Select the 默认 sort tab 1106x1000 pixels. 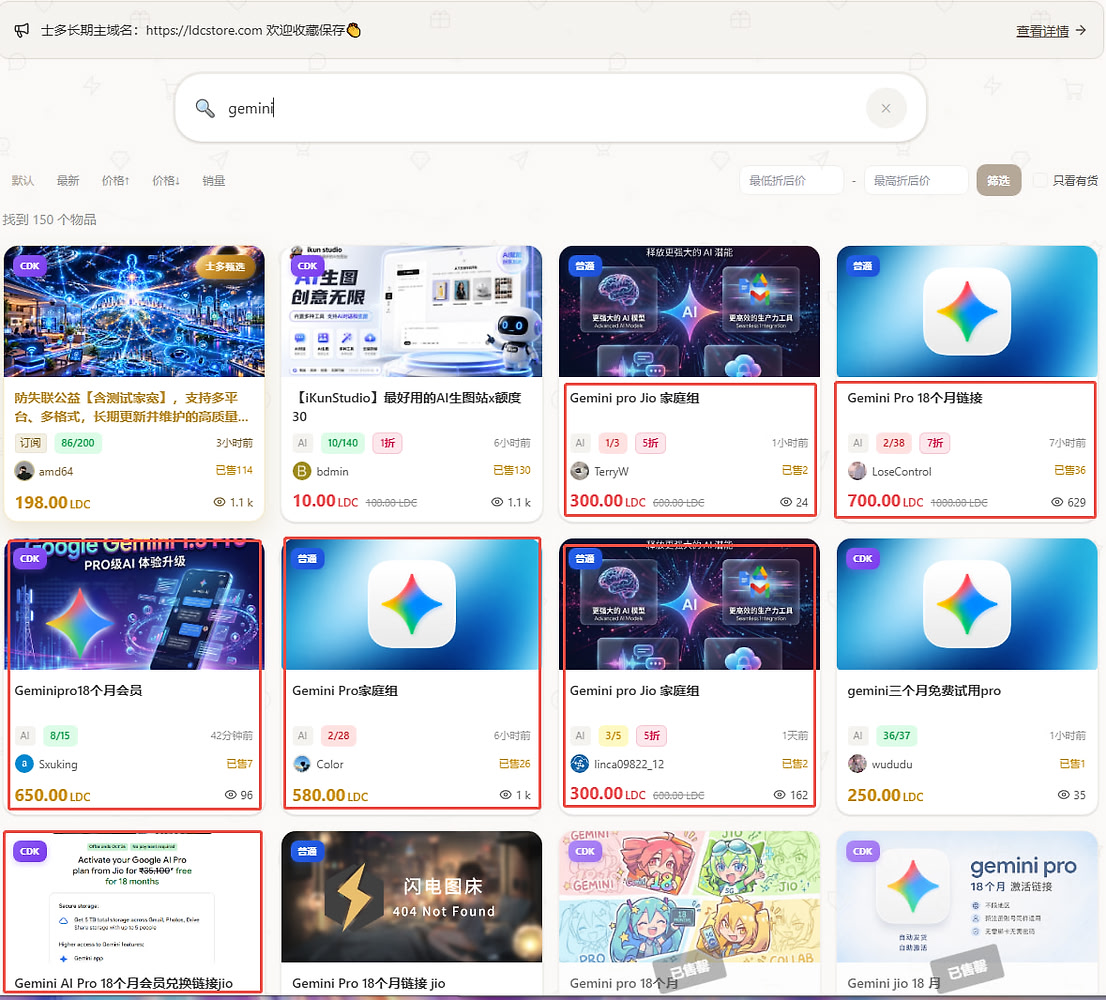[x=23, y=181]
